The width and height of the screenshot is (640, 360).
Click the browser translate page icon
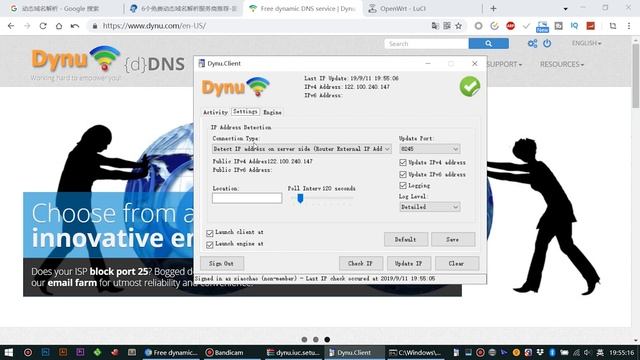coord(435,26)
